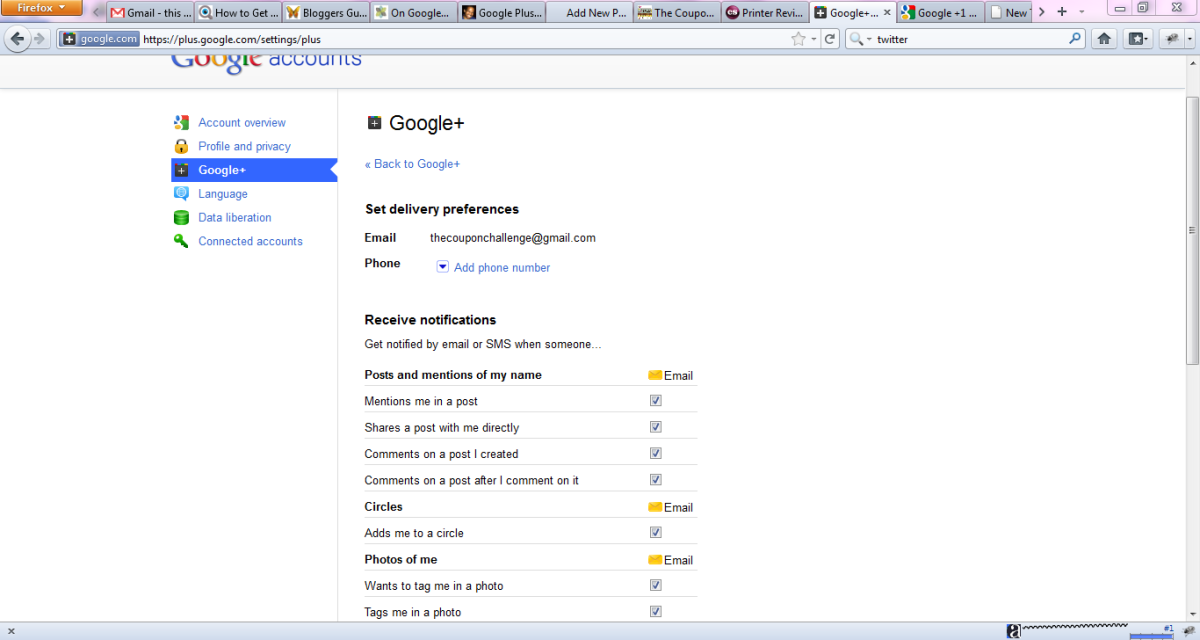Reload the page with the refresh icon

830,39
